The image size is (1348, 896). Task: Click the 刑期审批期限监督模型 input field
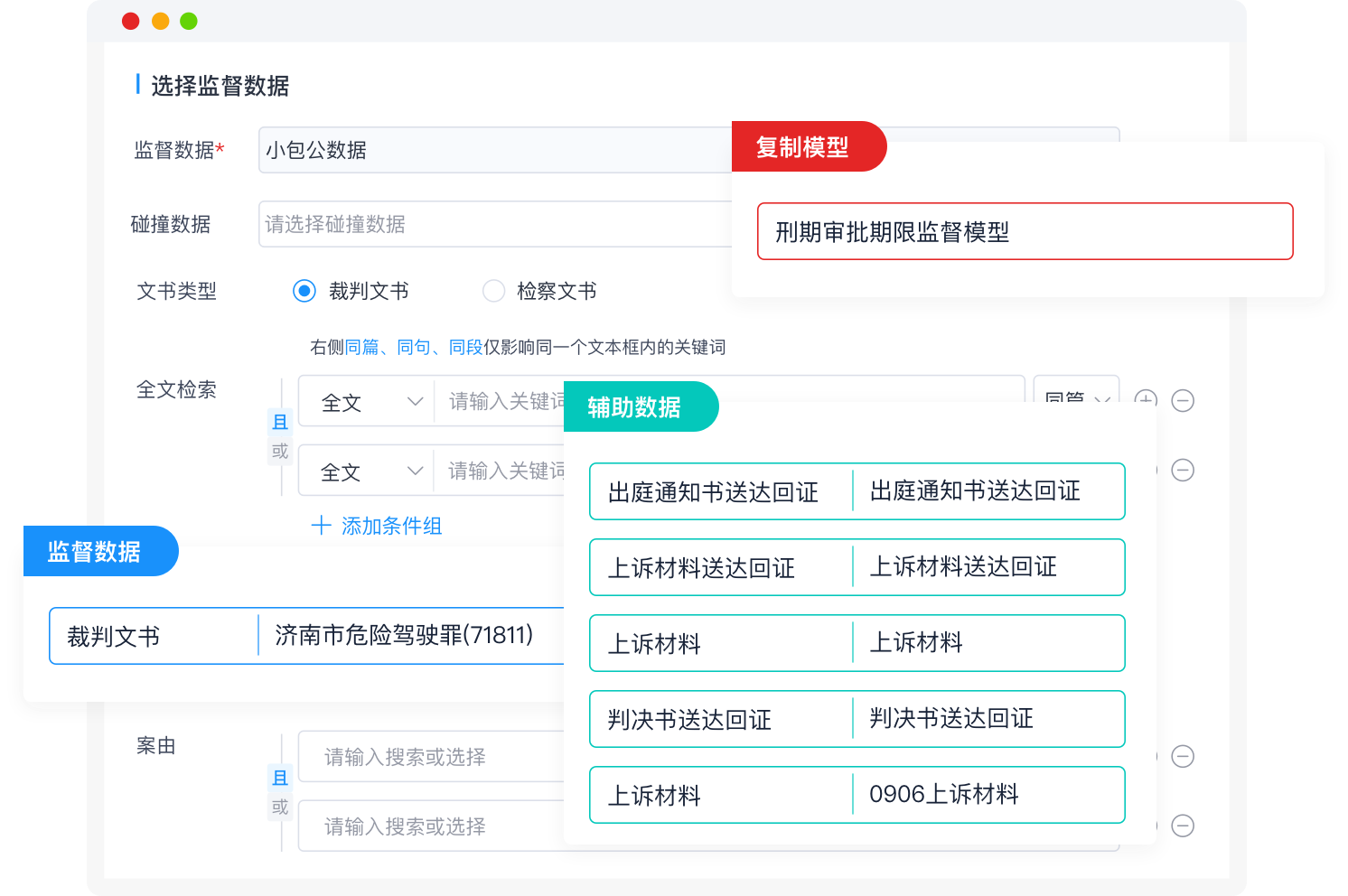coord(1025,232)
